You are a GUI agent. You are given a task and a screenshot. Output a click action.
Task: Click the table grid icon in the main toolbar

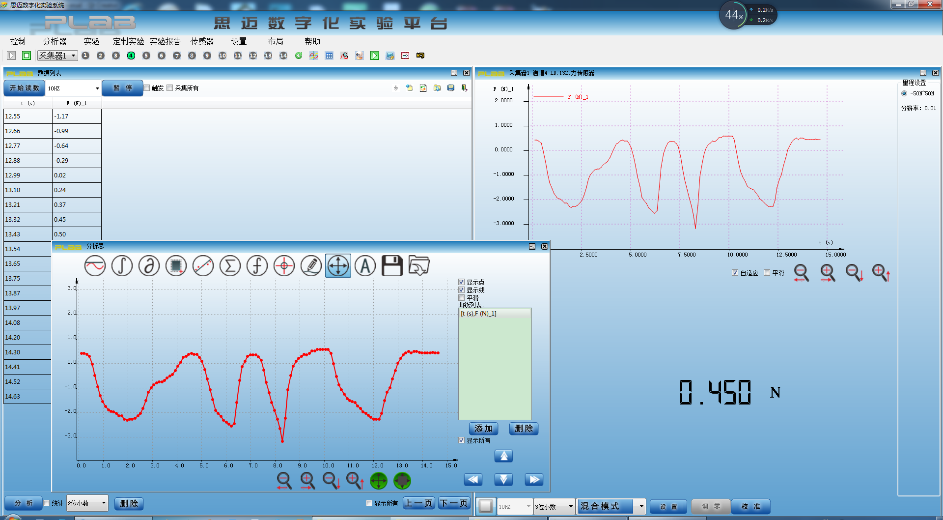pos(329,55)
